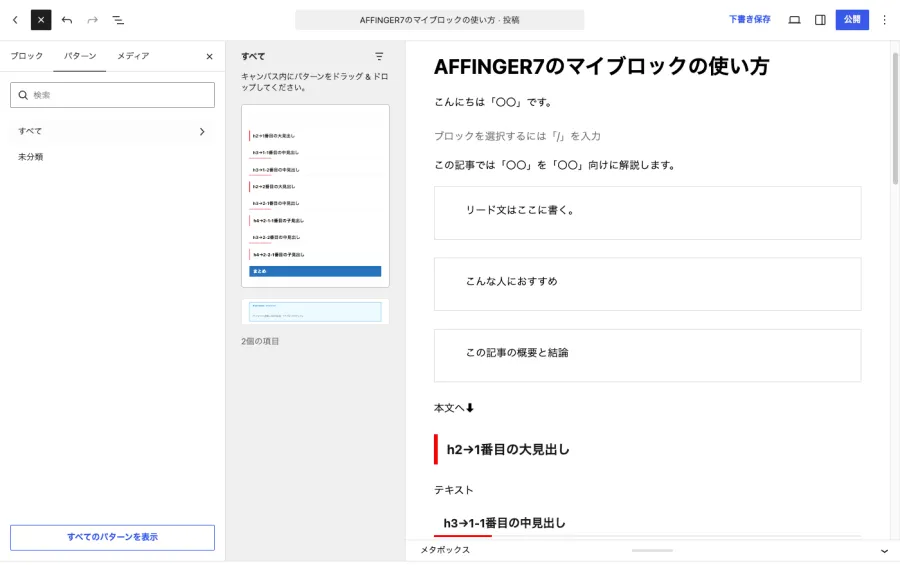
Task: Click the back arrow in top bar
Action: [15, 20]
